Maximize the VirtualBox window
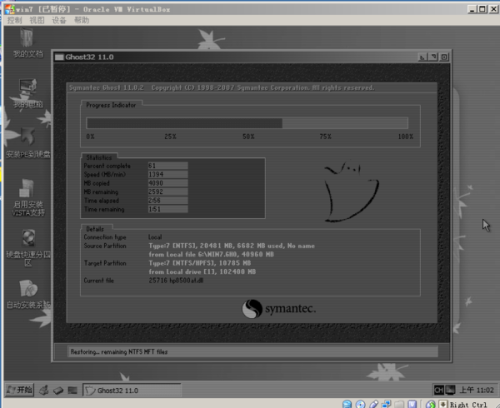This screenshot has height=408, width=500. click(482, 9)
